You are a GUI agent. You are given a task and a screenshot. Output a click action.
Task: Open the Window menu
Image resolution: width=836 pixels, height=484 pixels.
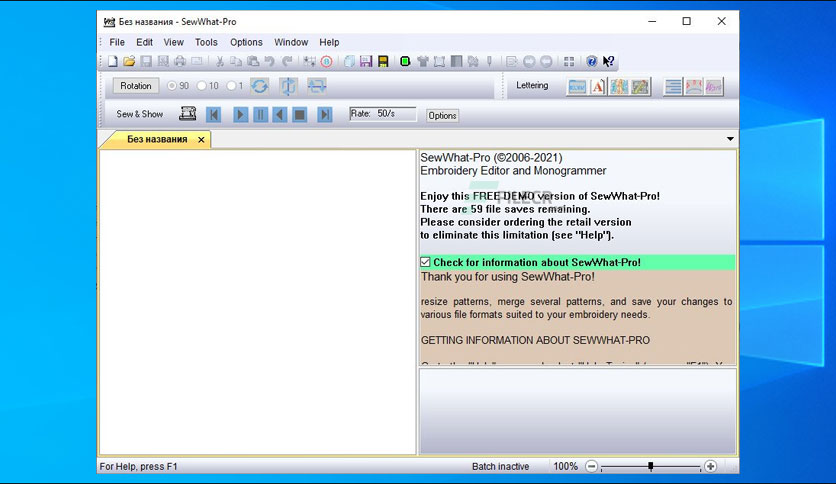click(x=291, y=42)
